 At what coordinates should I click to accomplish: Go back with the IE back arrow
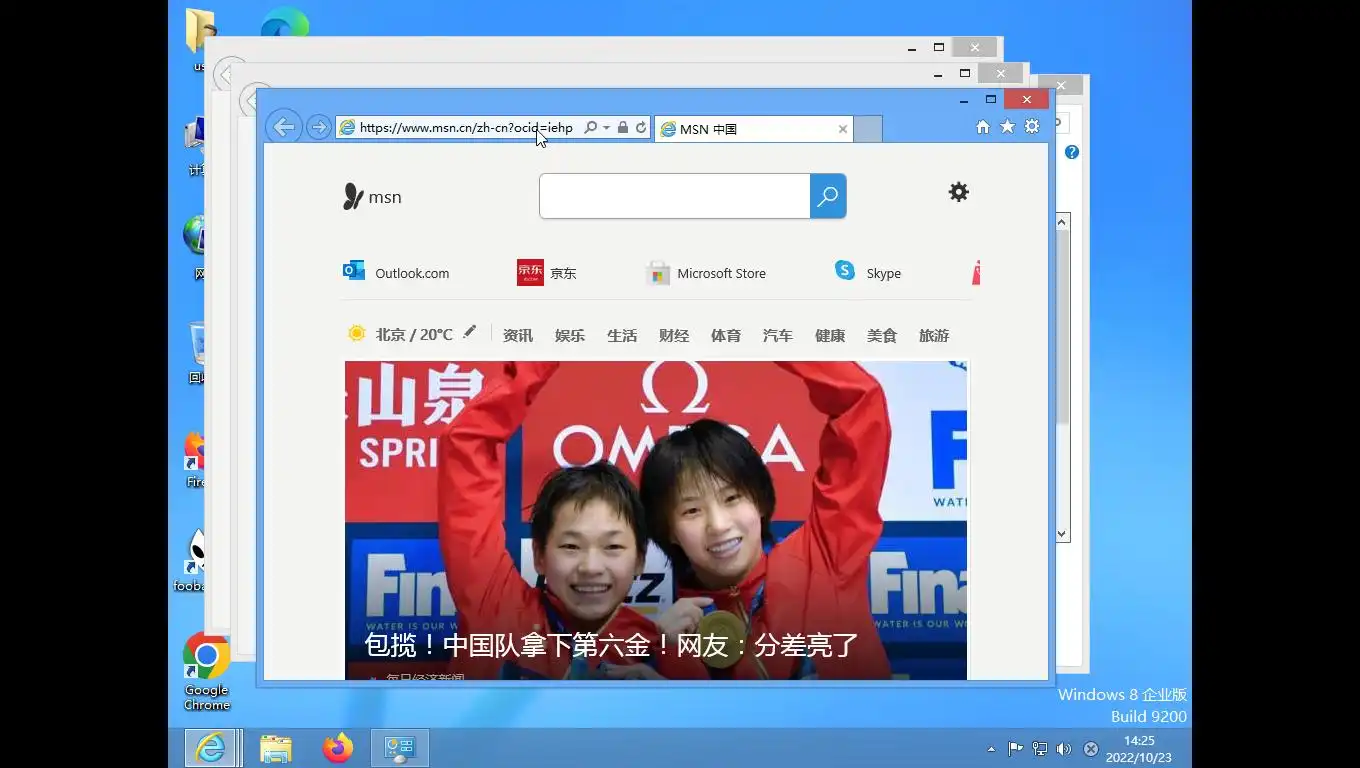[284, 127]
